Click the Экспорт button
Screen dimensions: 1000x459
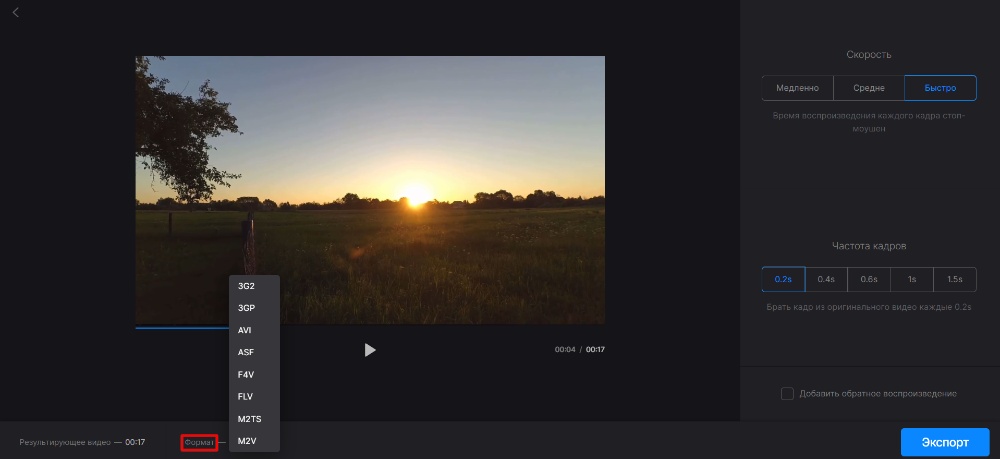pyautogui.click(x=945, y=442)
